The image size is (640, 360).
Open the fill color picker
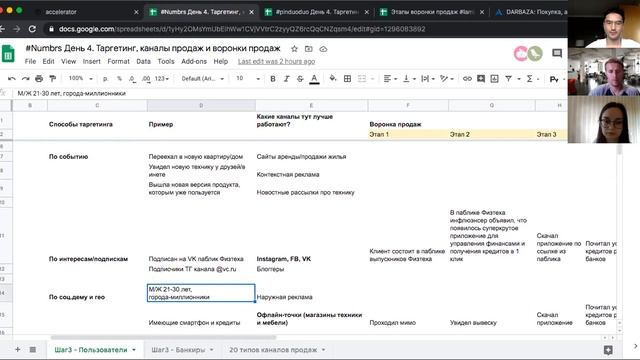(333, 78)
